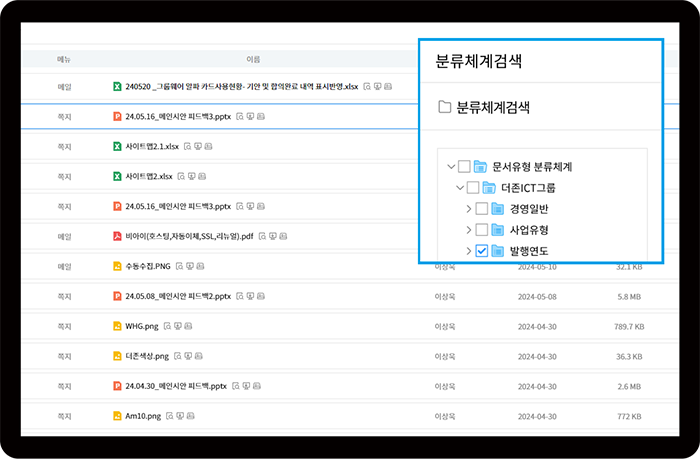Click the image file icon of WHG.png

tap(117, 326)
